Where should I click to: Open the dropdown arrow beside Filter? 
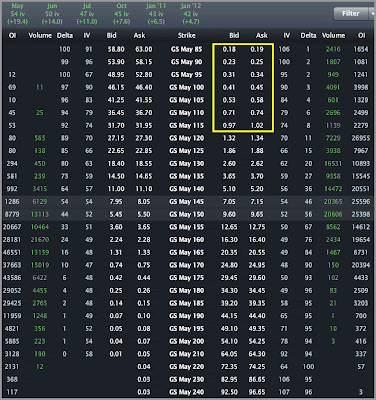click(372, 14)
